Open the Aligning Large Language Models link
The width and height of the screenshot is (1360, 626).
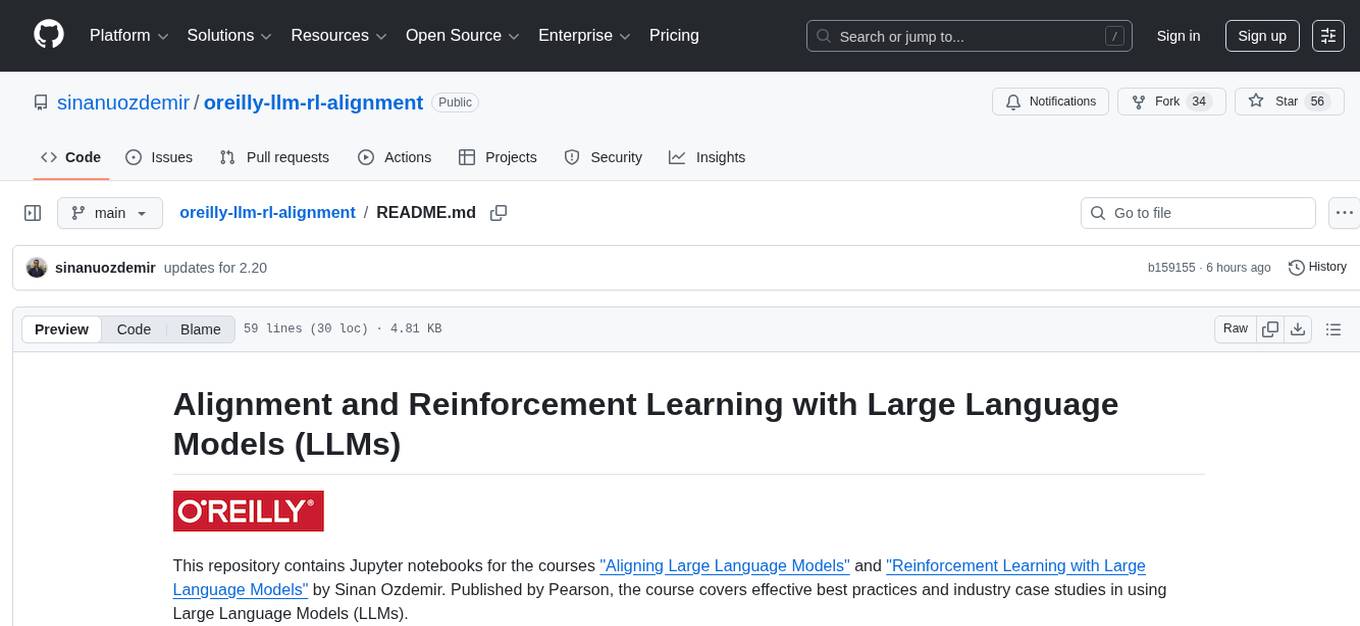click(724, 565)
